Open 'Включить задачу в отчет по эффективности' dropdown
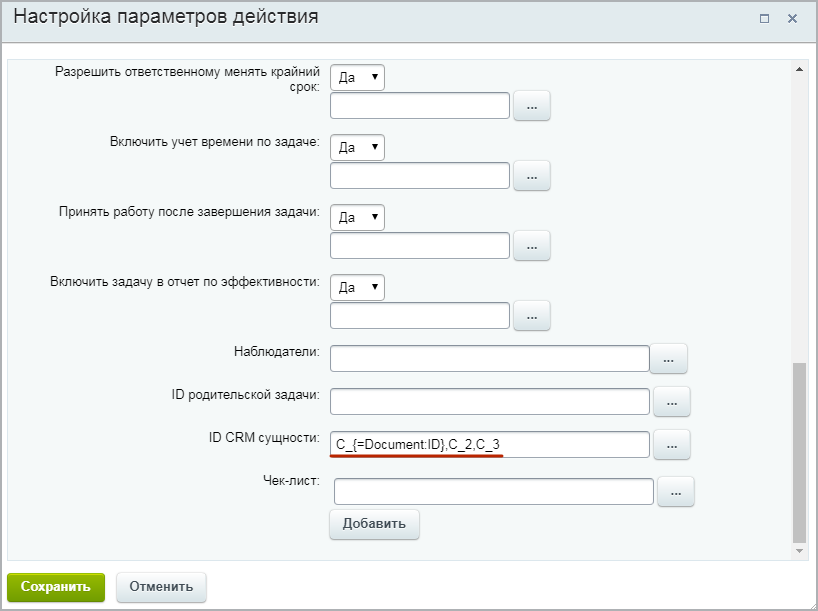This screenshot has width=818, height=611. tap(357, 287)
